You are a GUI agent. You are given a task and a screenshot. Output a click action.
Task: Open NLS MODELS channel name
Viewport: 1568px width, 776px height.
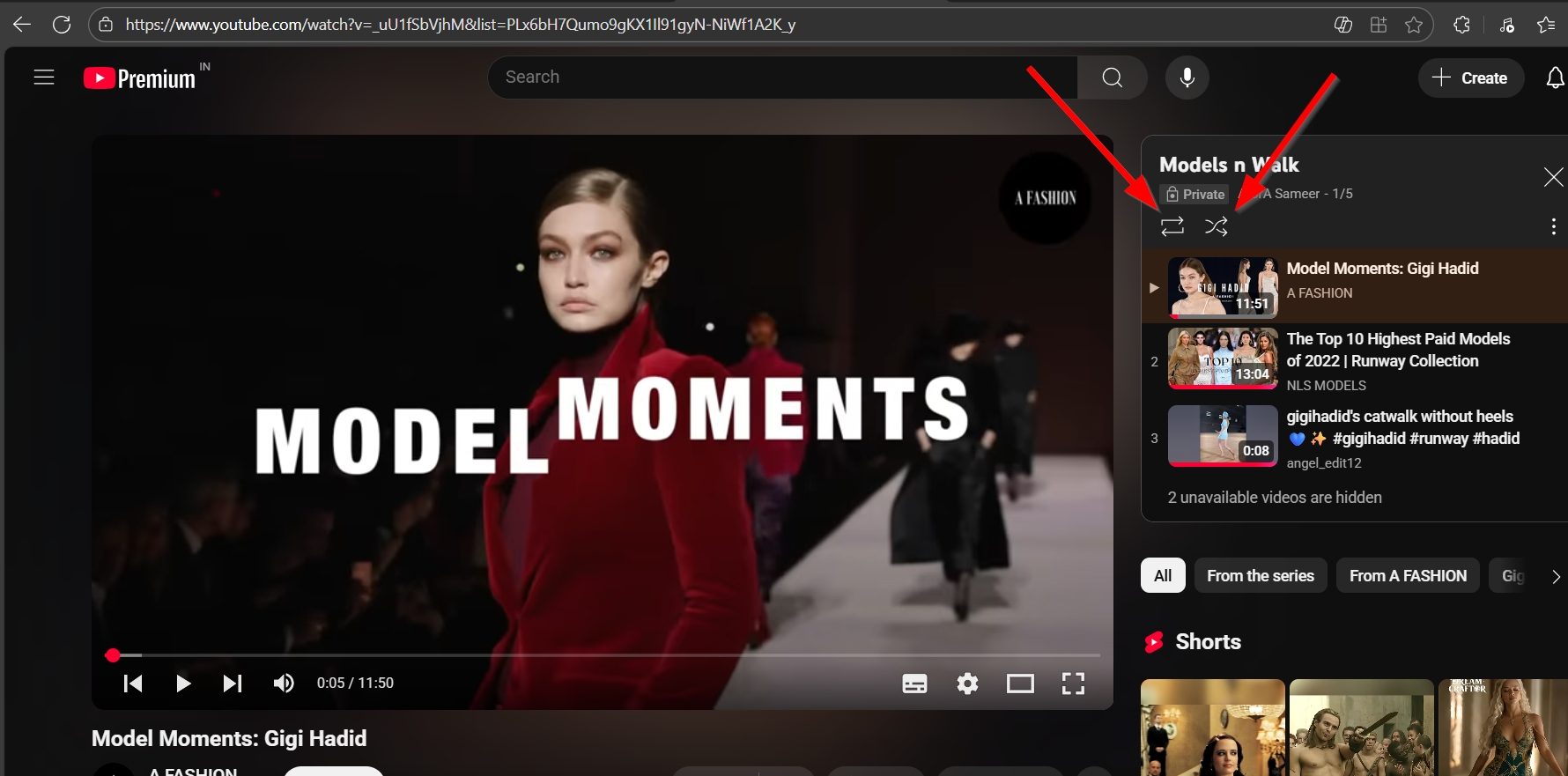tap(1327, 386)
